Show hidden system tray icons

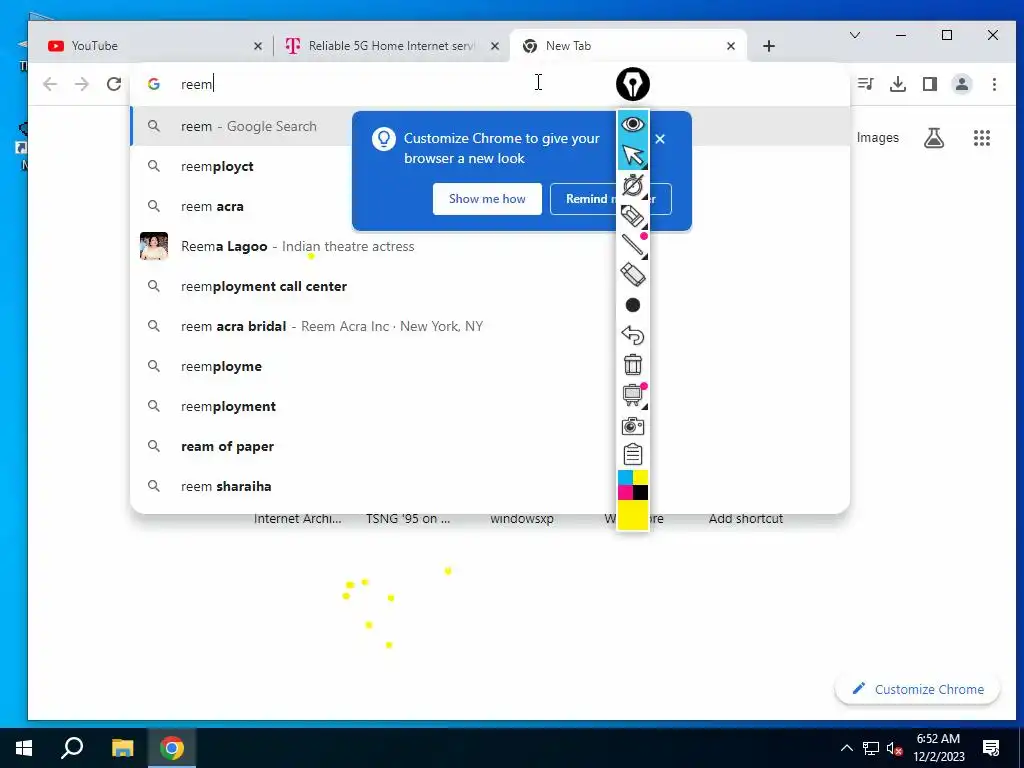click(x=846, y=748)
